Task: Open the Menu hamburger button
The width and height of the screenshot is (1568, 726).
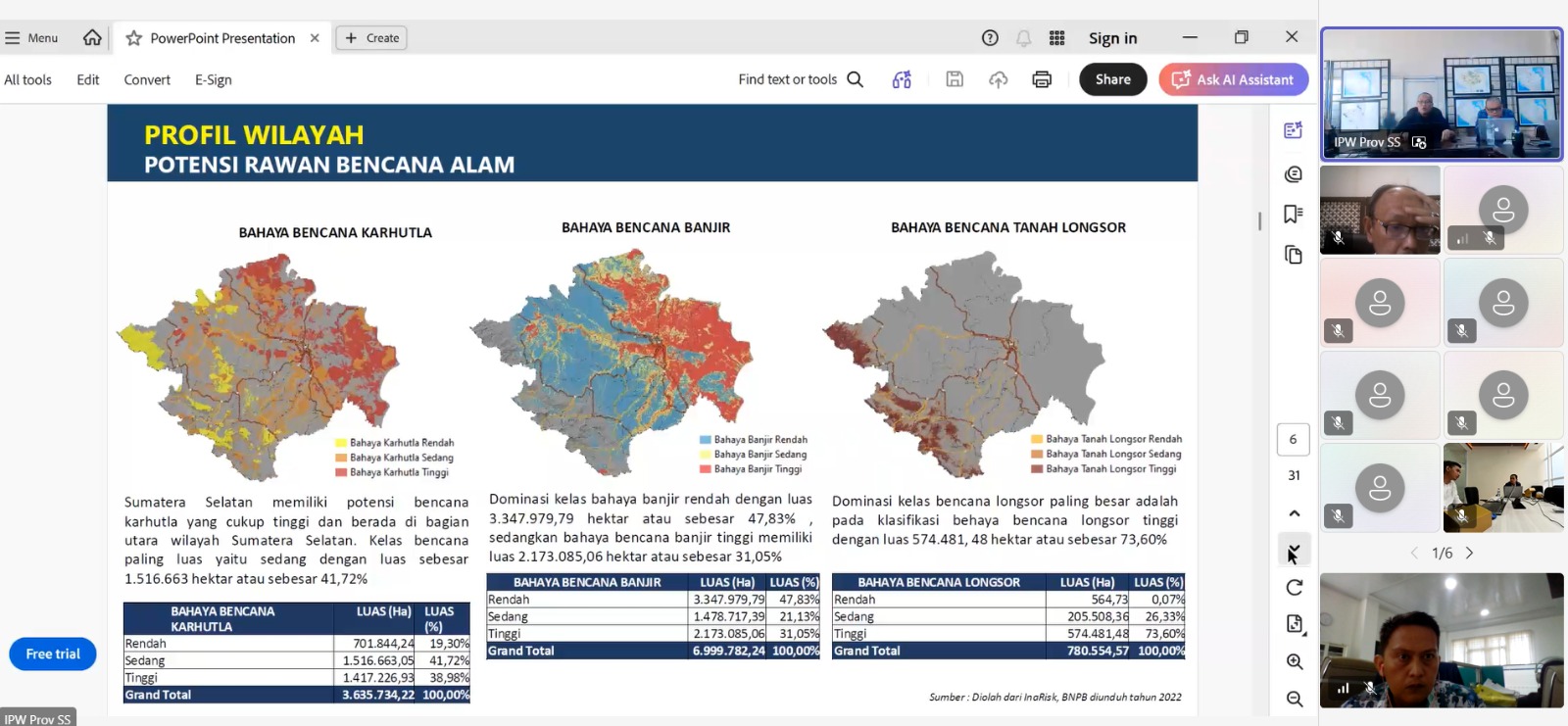Action: tap(32, 38)
